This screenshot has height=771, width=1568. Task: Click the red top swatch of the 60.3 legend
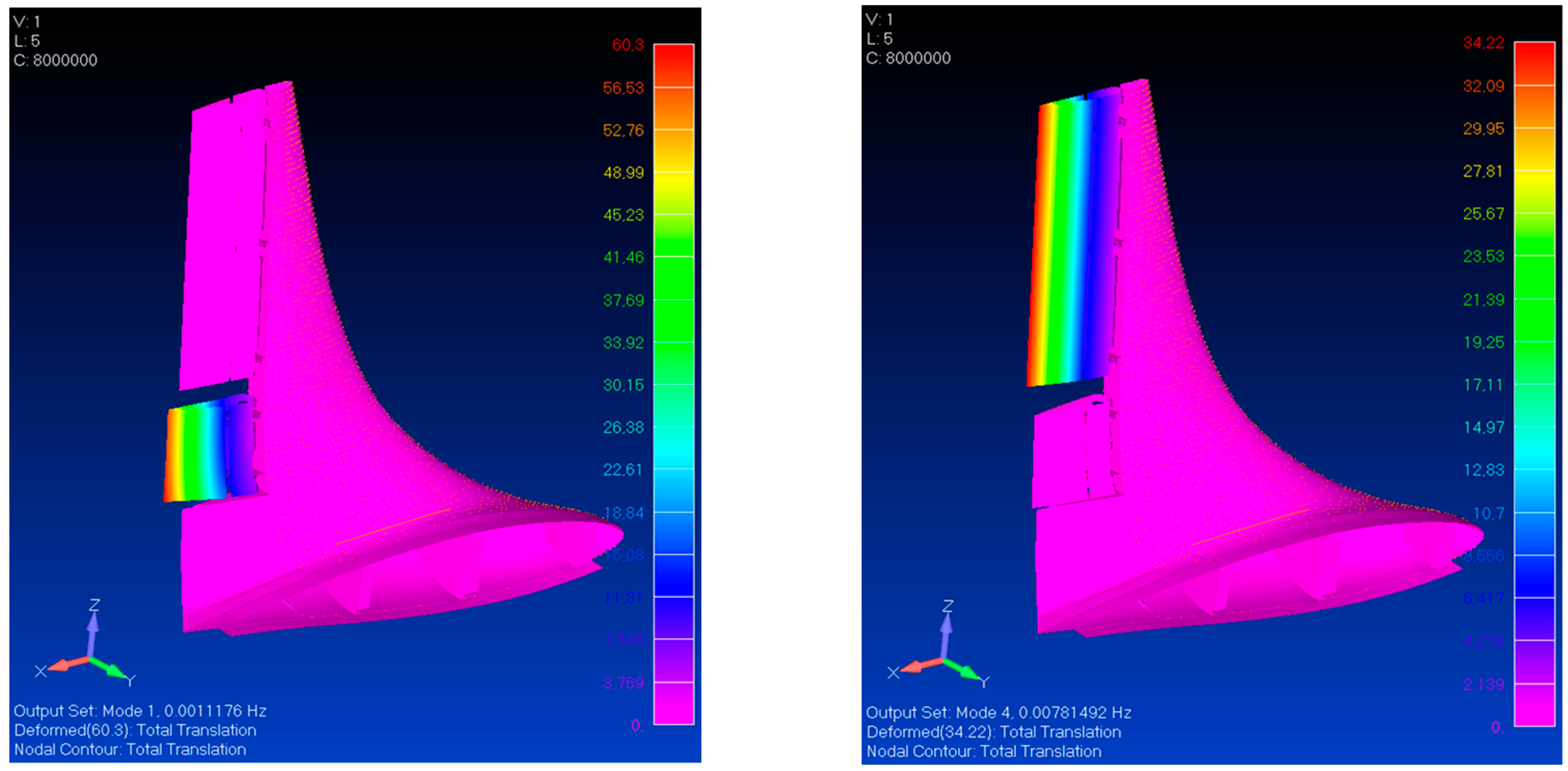(673, 65)
